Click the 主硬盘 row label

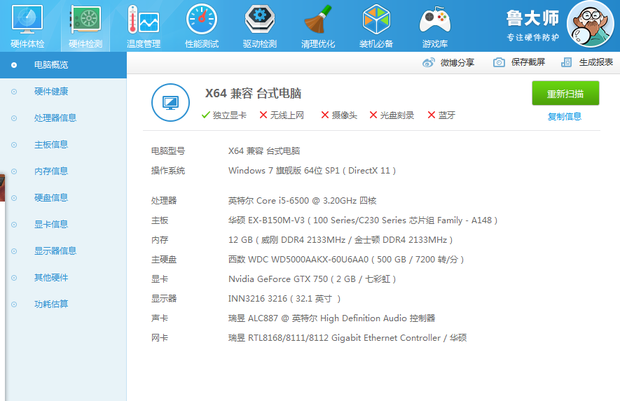pos(164,259)
